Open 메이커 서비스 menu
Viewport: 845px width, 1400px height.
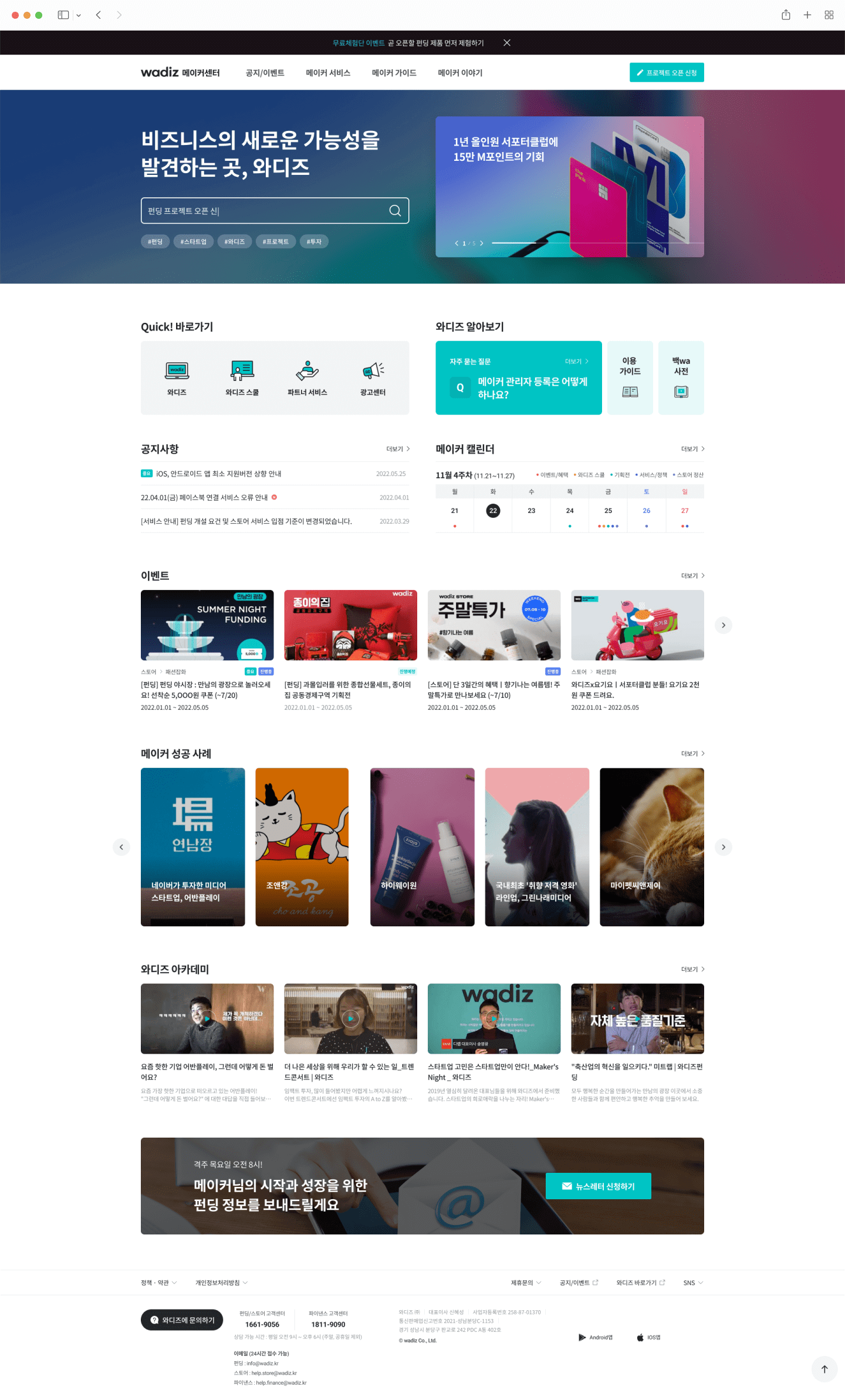328,73
